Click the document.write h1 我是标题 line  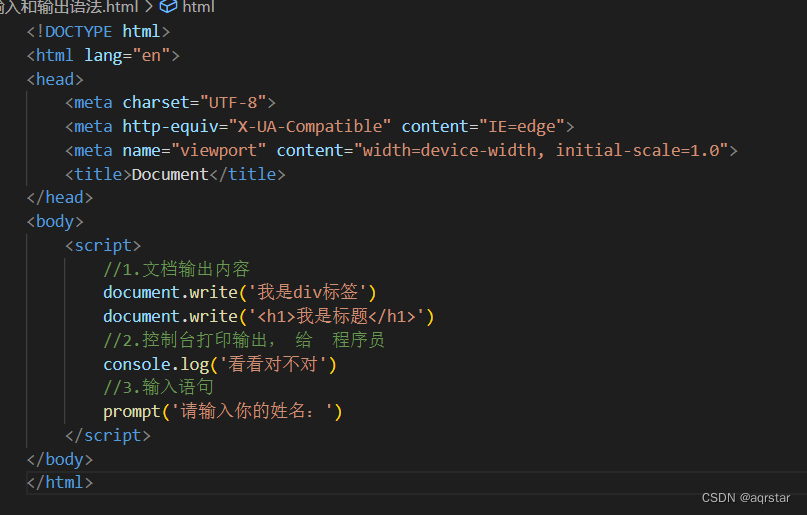pos(269,316)
